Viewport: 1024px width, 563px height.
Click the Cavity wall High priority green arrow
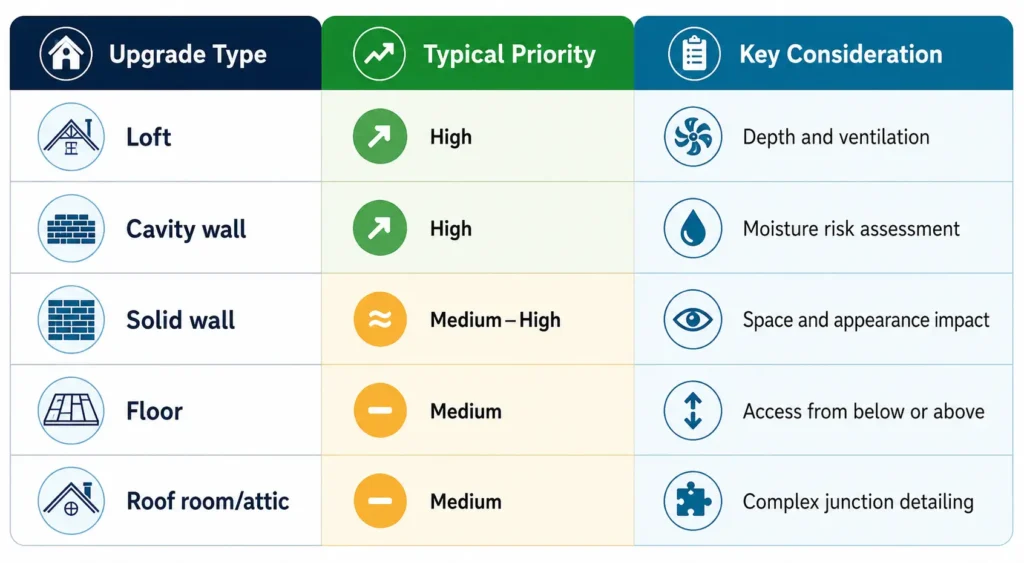tap(379, 227)
